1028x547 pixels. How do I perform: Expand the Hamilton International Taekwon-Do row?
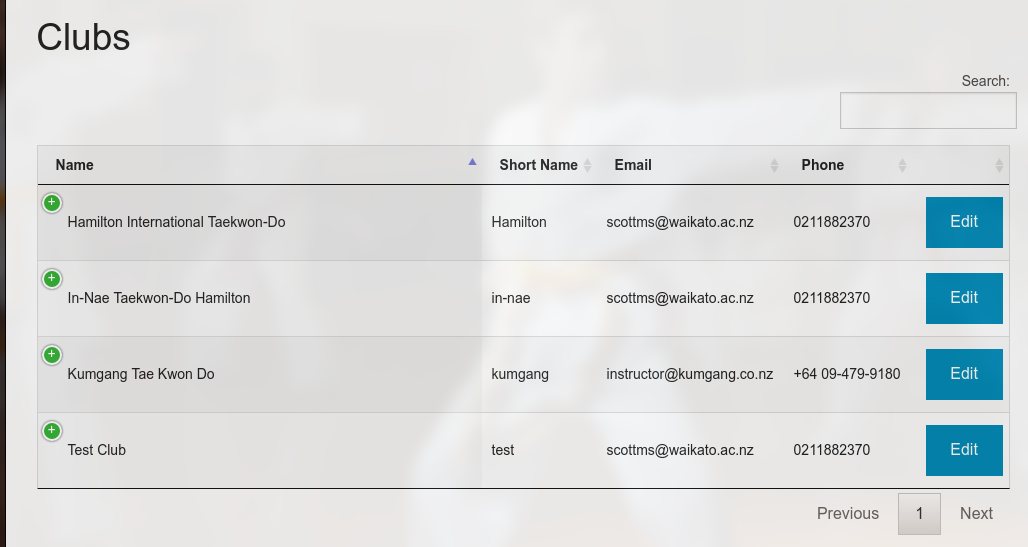tap(52, 203)
